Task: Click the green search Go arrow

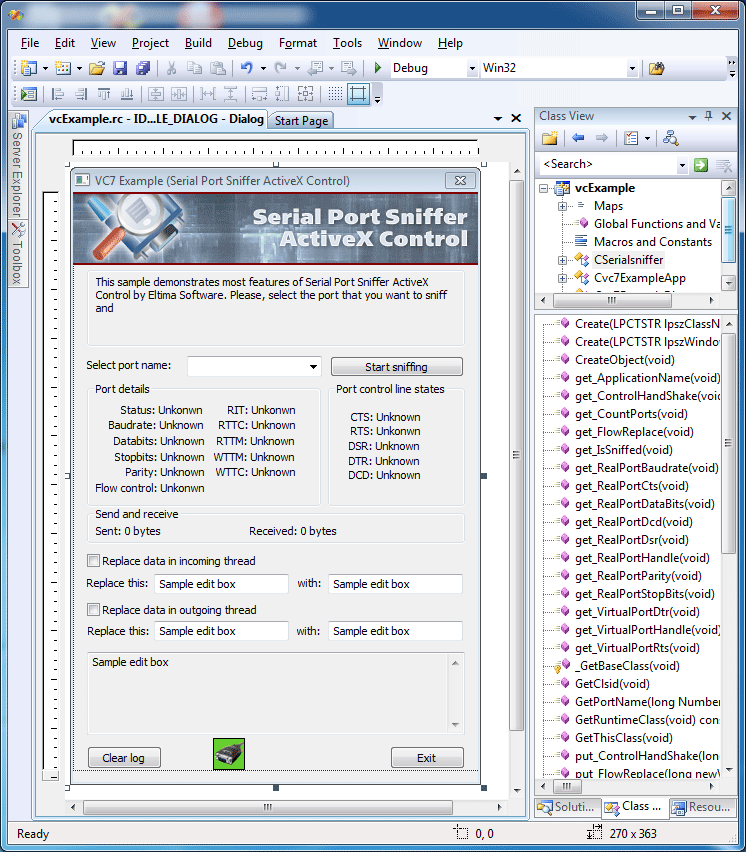Action: coord(701,165)
